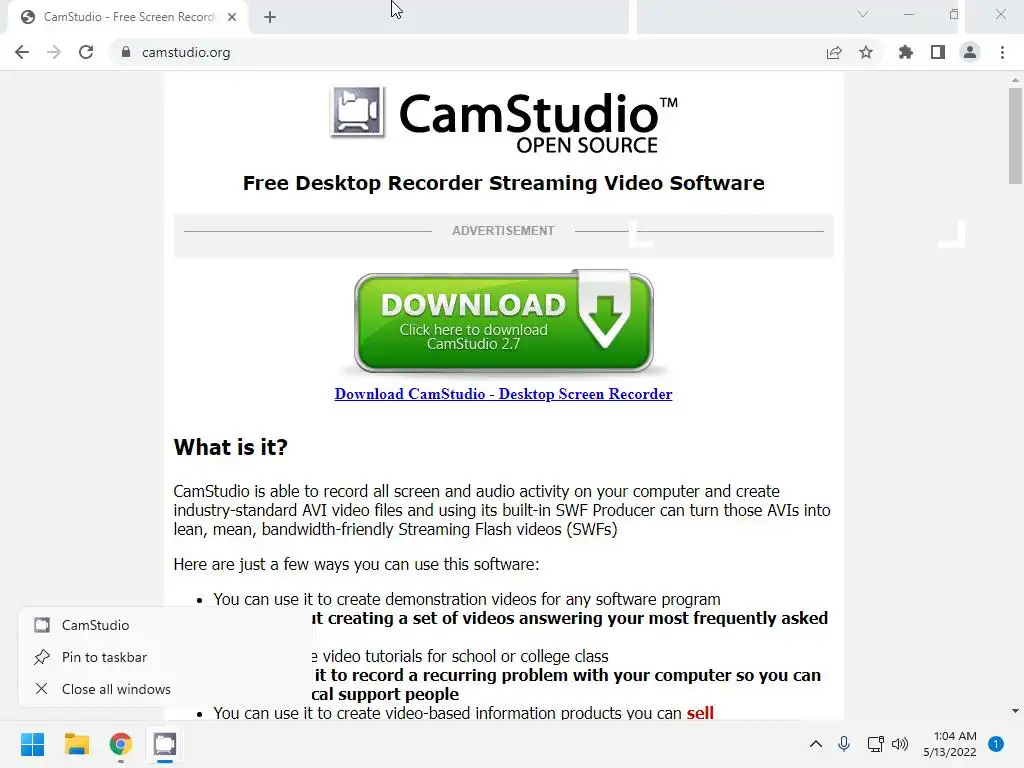
Task: Open network status tray icon
Action: (x=875, y=744)
